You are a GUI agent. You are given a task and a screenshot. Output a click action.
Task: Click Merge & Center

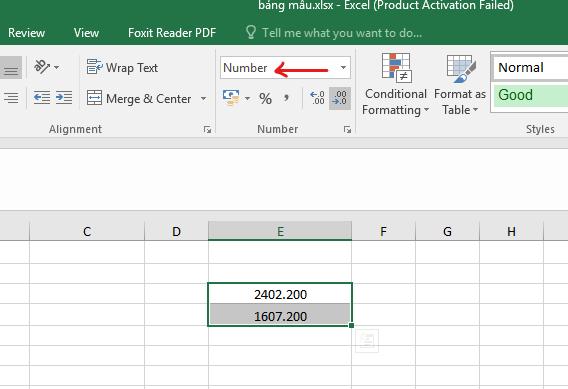click(x=139, y=98)
